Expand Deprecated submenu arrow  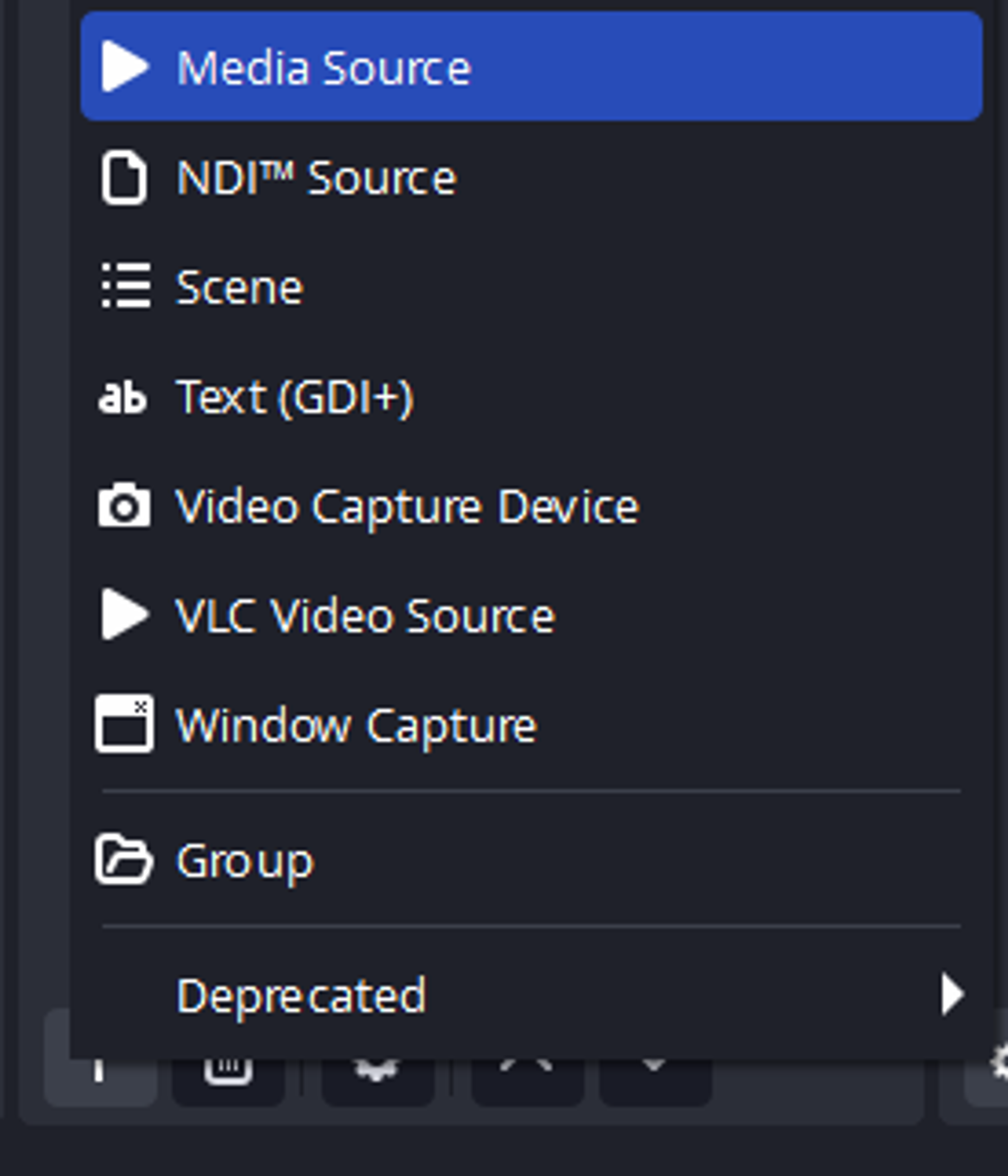tap(952, 994)
